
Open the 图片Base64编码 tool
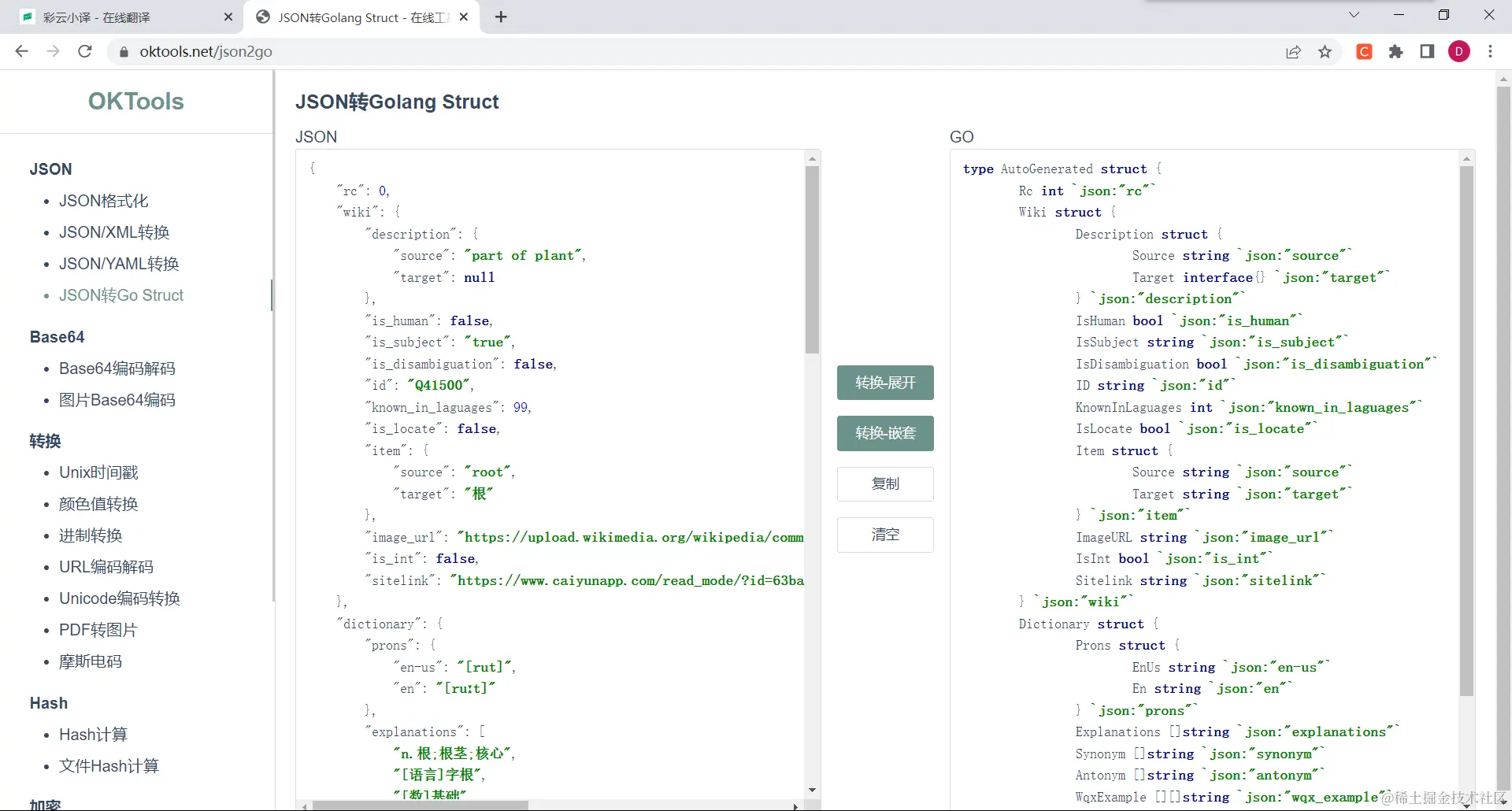(x=117, y=400)
